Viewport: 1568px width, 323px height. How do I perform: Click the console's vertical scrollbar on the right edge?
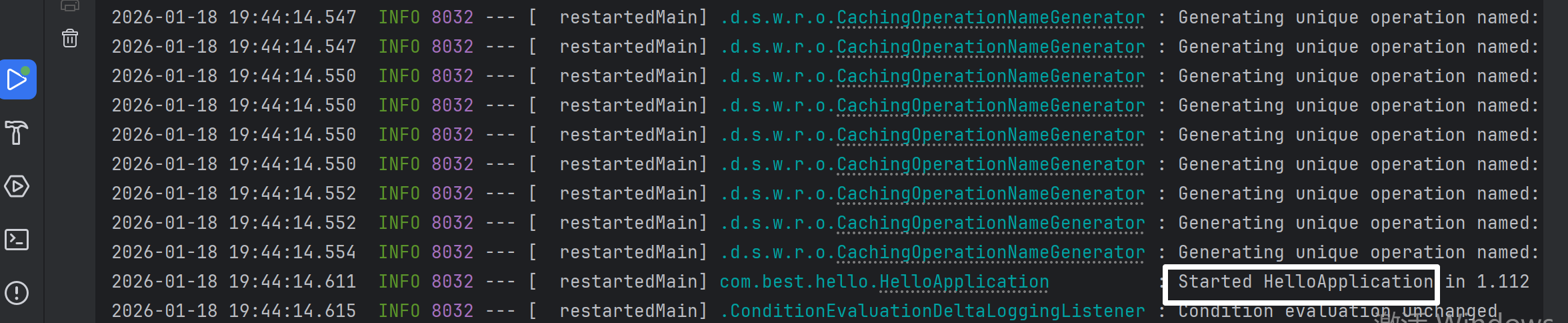[1555, 161]
